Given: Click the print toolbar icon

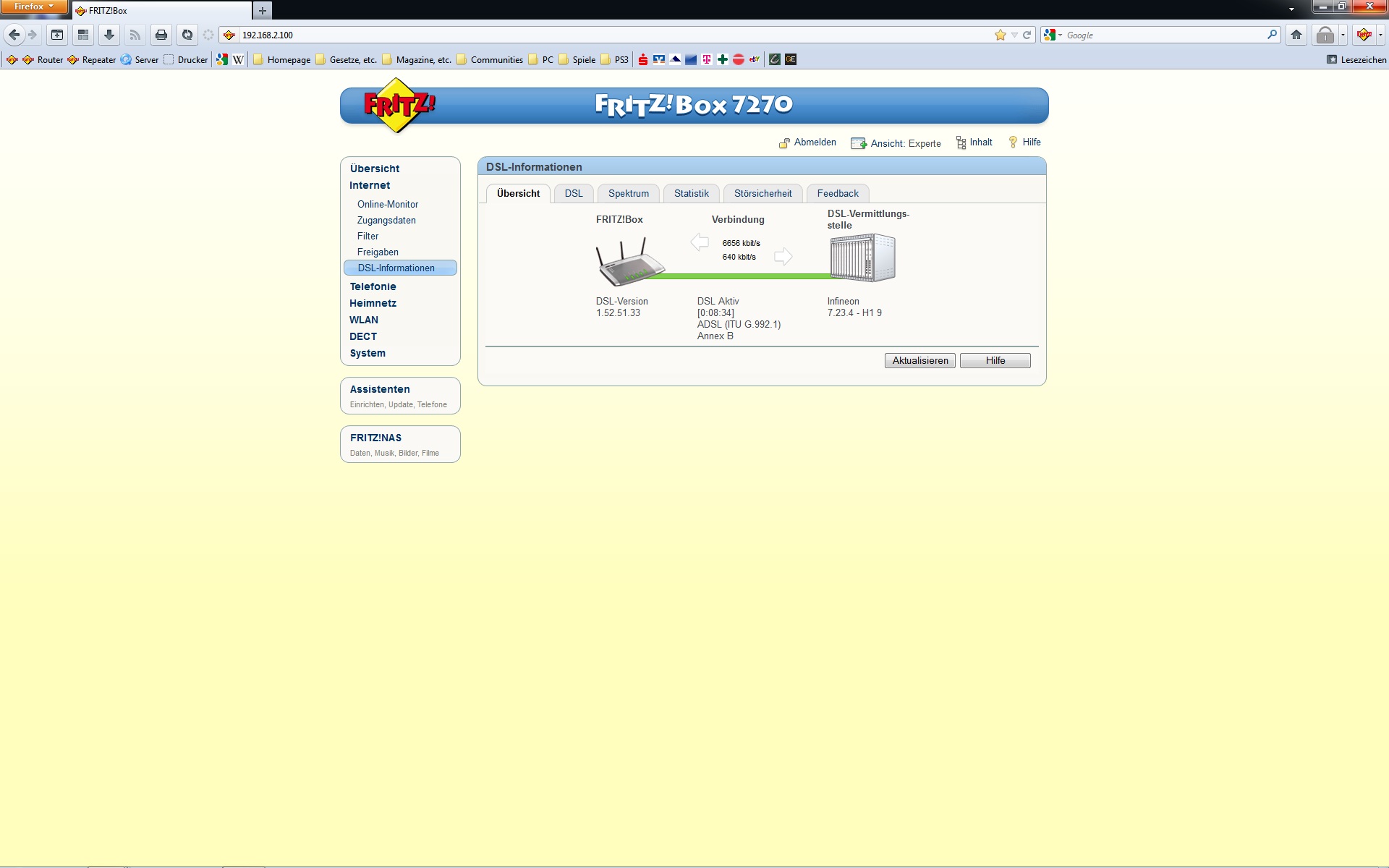Looking at the screenshot, I should coord(161,35).
